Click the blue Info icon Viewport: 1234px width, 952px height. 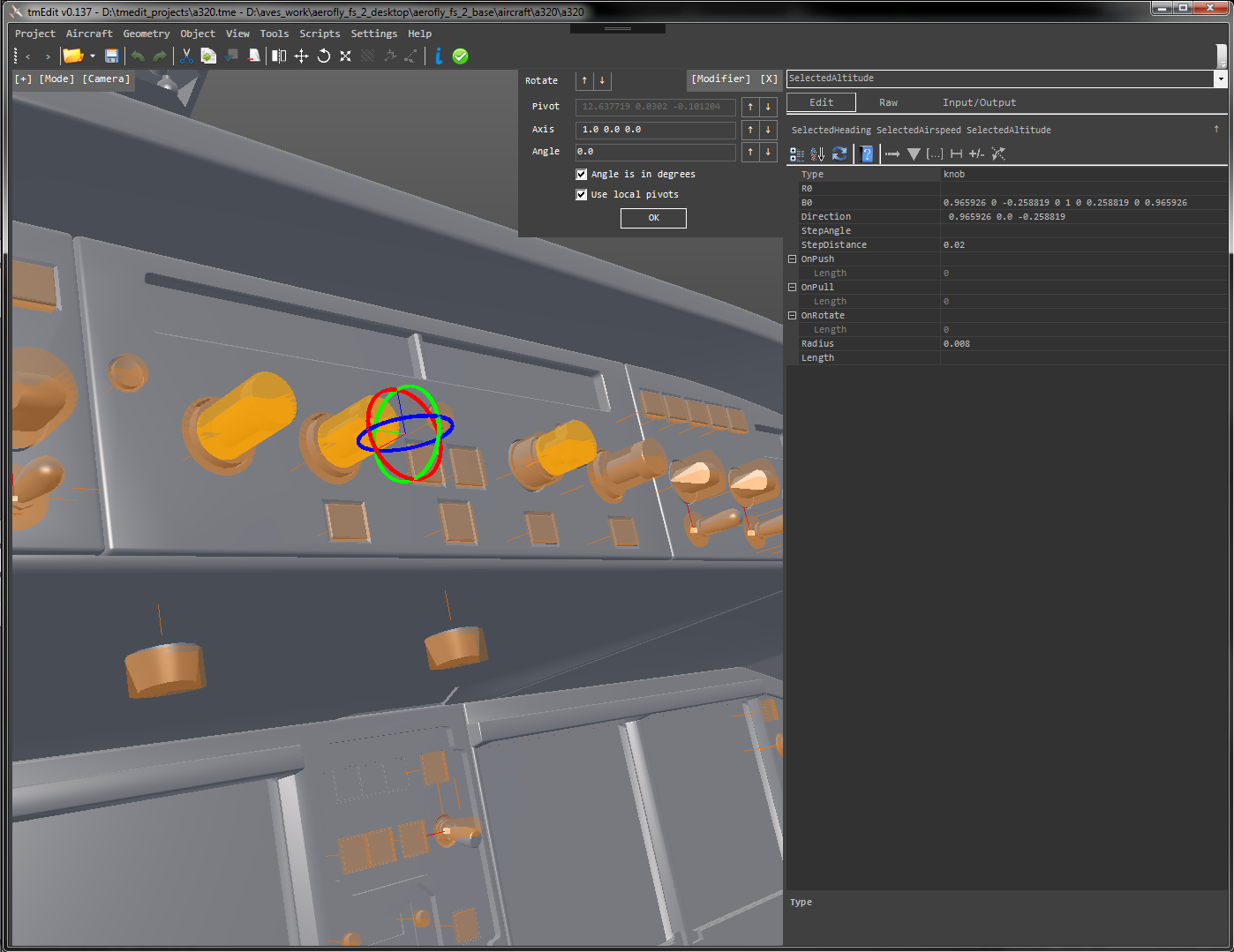tap(439, 56)
